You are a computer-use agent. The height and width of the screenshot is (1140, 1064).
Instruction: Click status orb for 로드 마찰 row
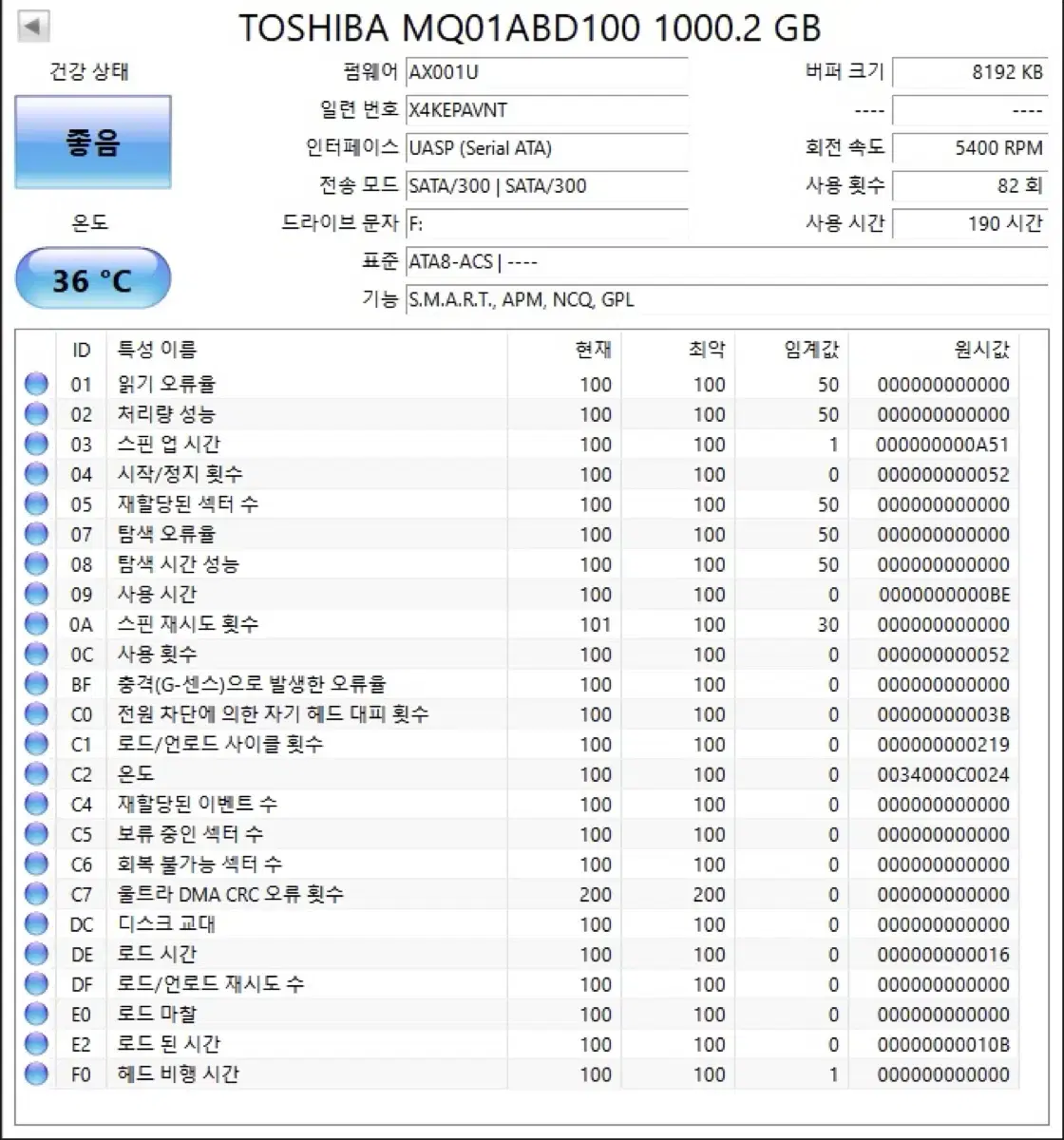pos(36,1015)
